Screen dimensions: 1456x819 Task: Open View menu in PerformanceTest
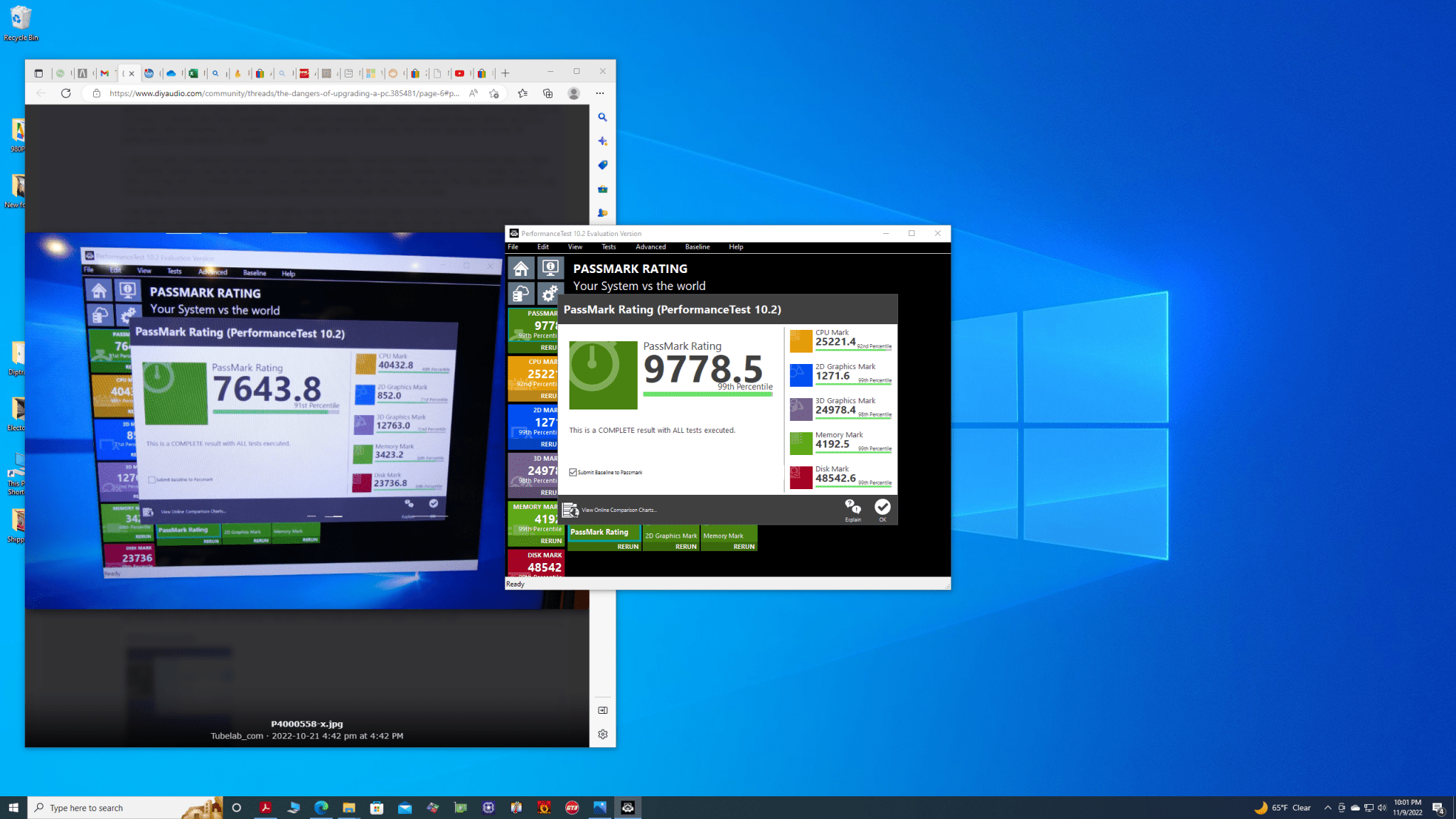(x=575, y=247)
